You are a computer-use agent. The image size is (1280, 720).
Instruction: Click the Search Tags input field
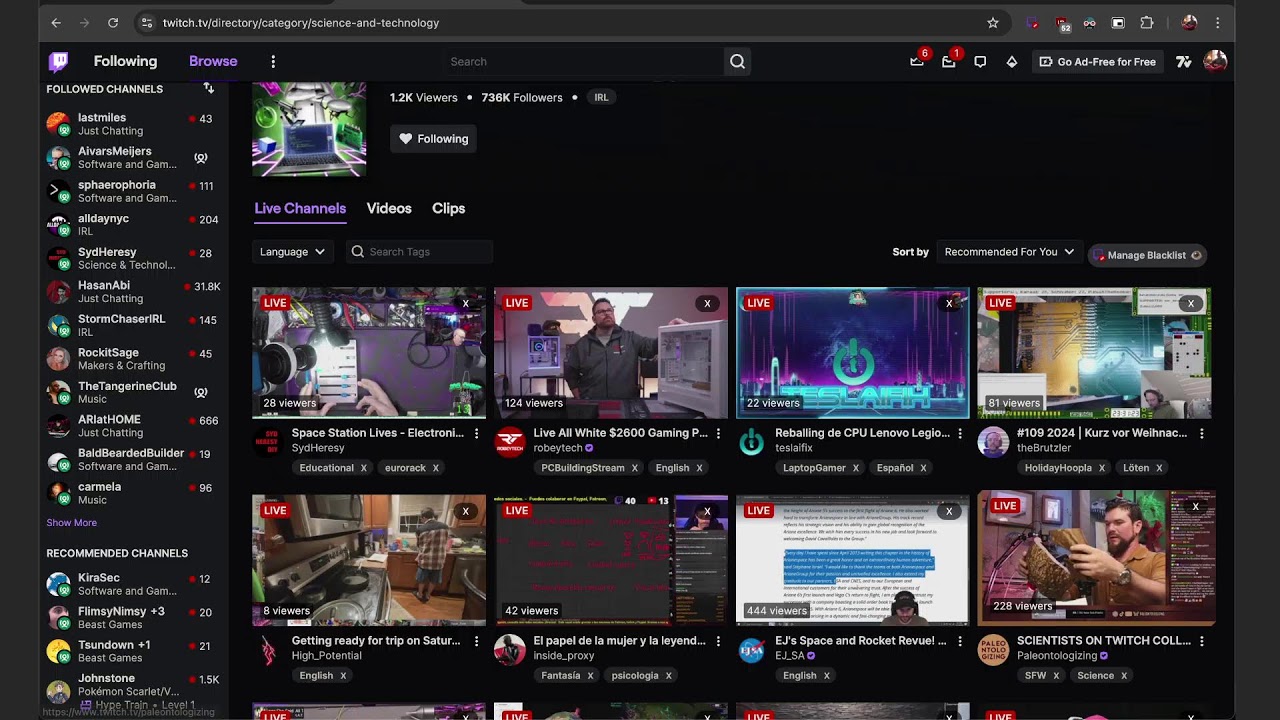[419, 252]
